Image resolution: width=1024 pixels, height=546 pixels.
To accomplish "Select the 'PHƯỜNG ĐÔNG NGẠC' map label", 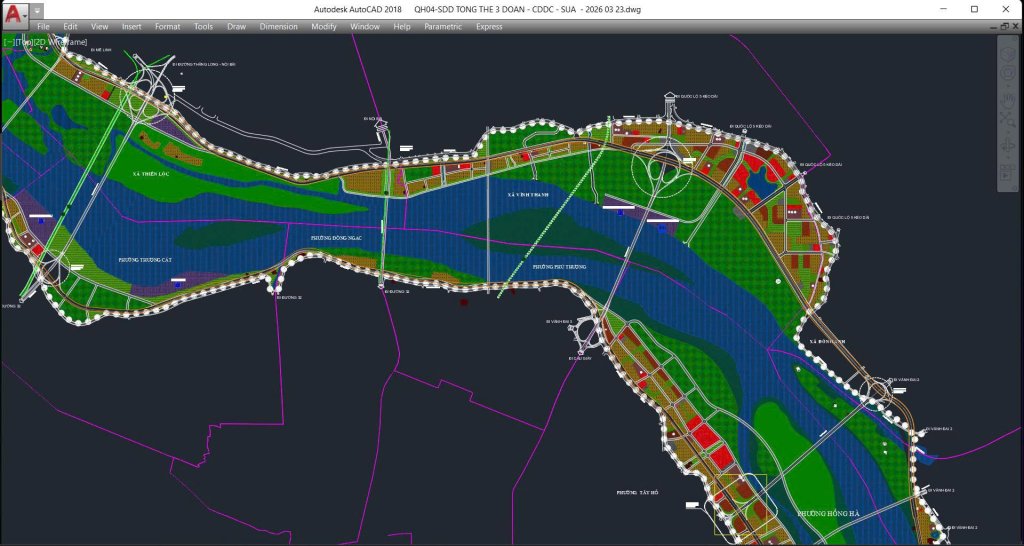I will pos(336,238).
